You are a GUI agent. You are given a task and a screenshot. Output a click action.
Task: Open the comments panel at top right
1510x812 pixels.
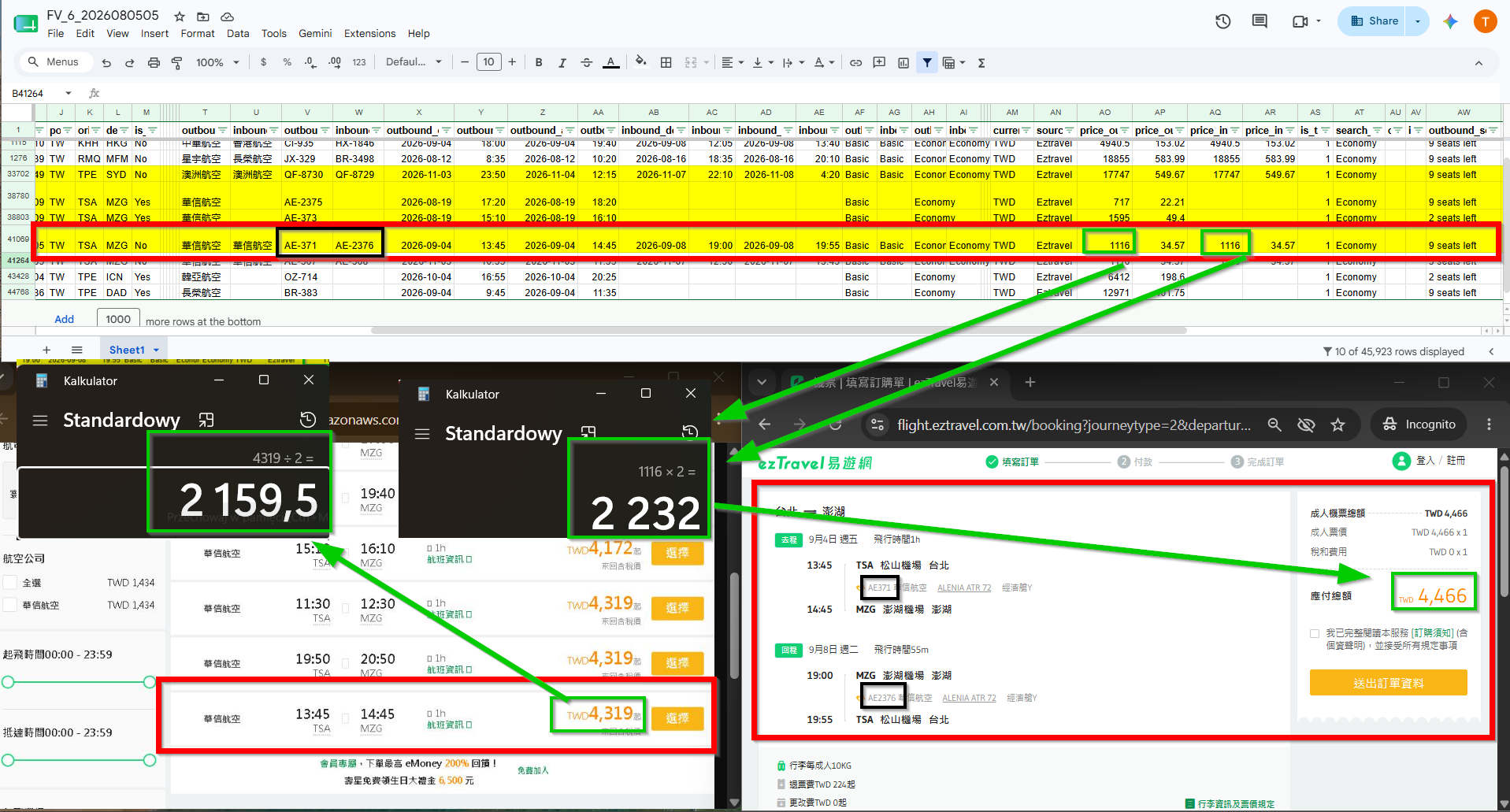click(x=1260, y=21)
